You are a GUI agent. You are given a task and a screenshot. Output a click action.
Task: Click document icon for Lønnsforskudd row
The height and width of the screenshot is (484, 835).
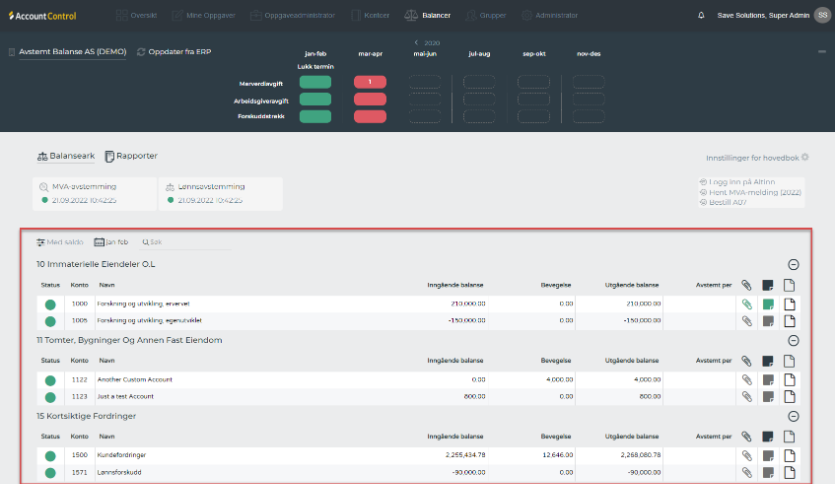click(789, 472)
